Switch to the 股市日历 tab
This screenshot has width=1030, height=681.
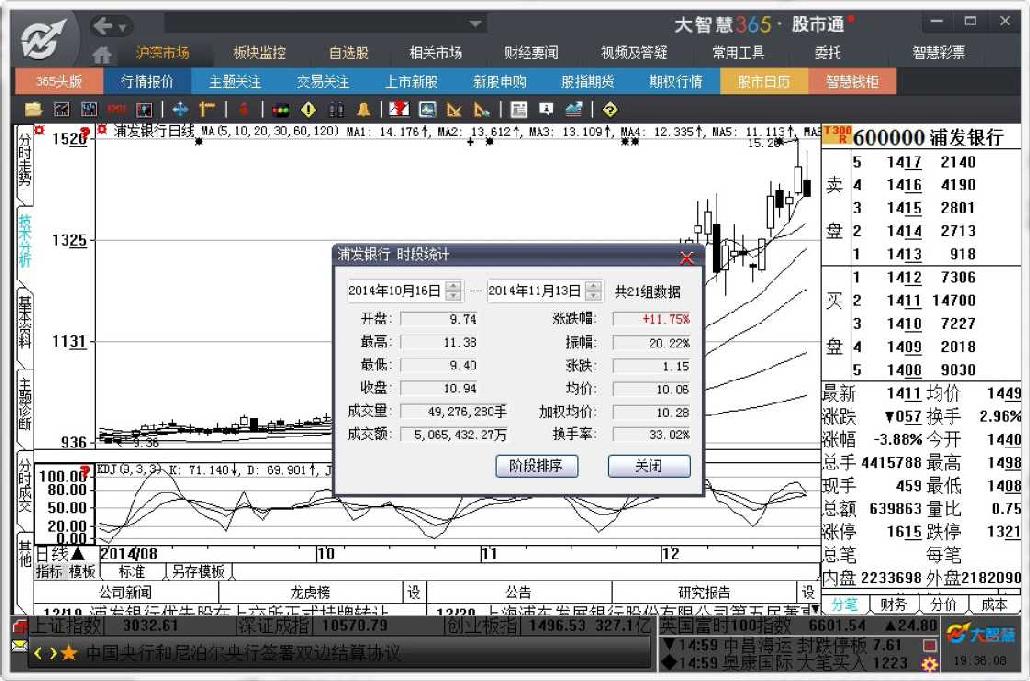763,81
